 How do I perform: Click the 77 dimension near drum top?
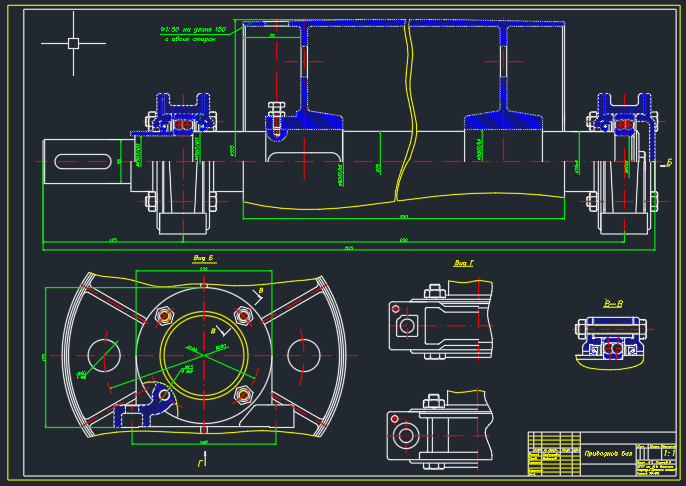pos(272,35)
